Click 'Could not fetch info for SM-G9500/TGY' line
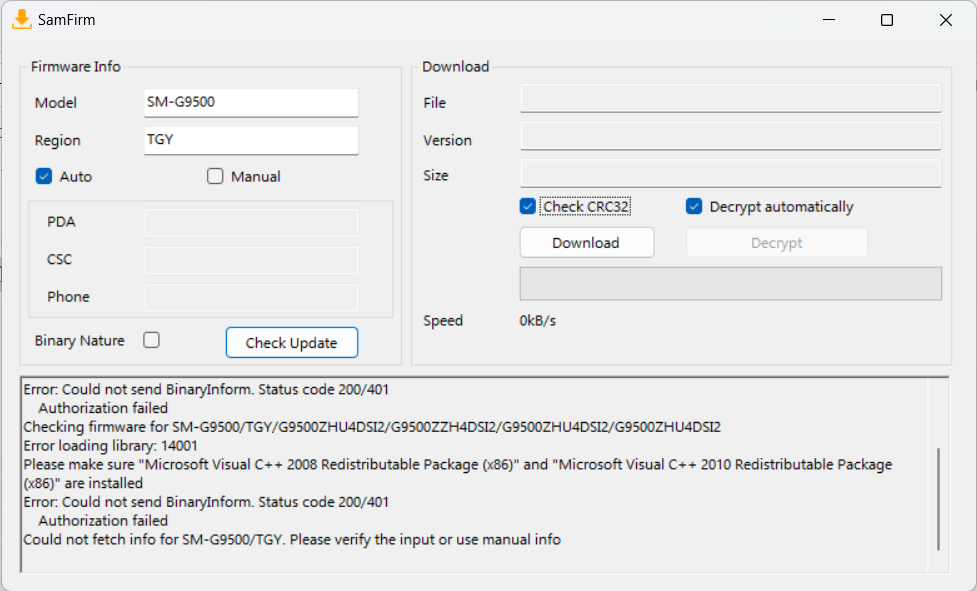This screenshot has height=591, width=977. point(292,539)
